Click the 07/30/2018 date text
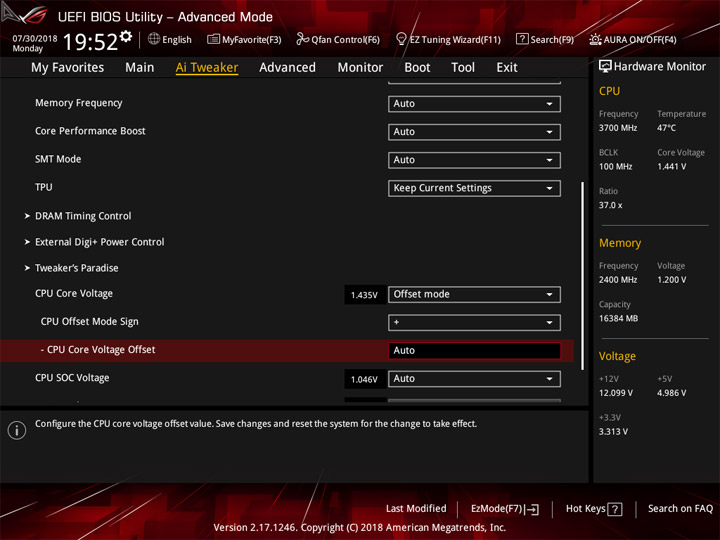 pos(35,38)
